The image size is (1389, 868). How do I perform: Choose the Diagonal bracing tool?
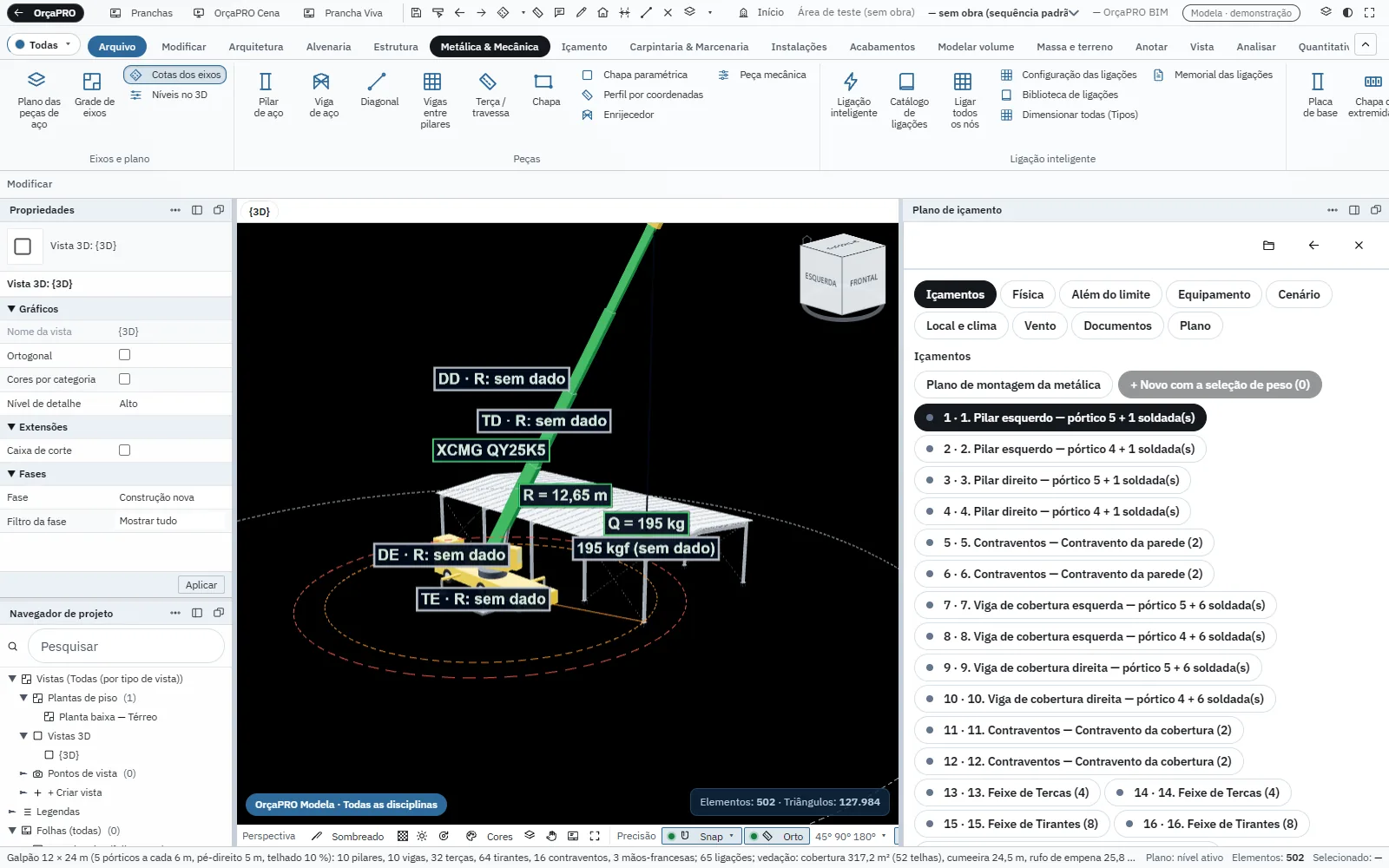point(379,89)
